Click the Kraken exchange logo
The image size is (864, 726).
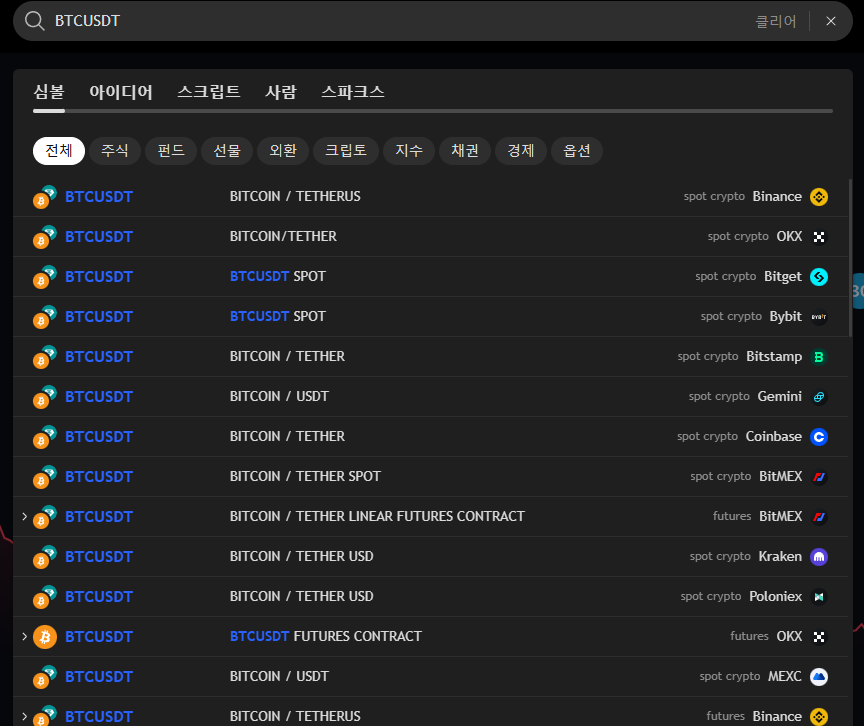819,557
